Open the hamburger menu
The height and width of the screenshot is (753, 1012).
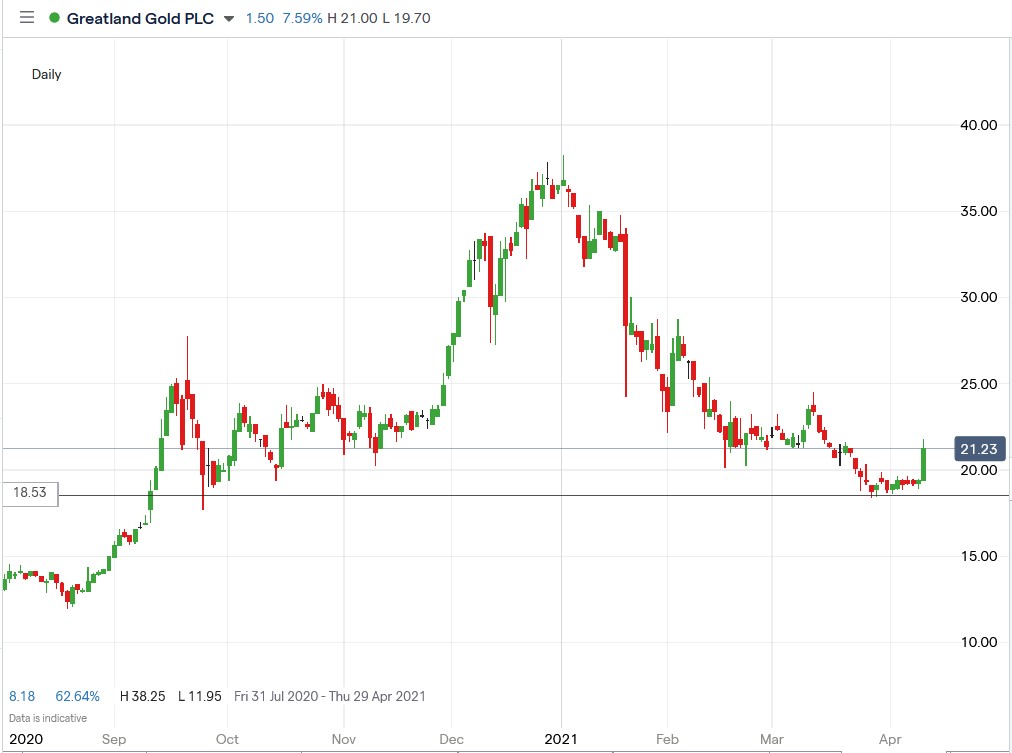[27, 17]
